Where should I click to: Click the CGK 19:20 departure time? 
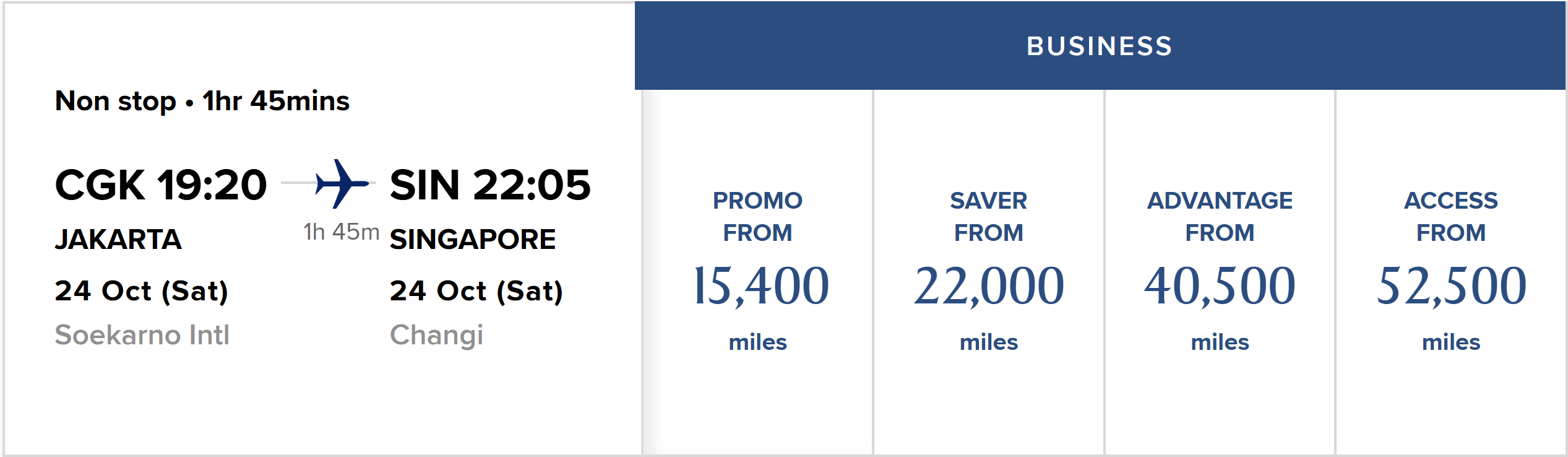click(x=161, y=185)
